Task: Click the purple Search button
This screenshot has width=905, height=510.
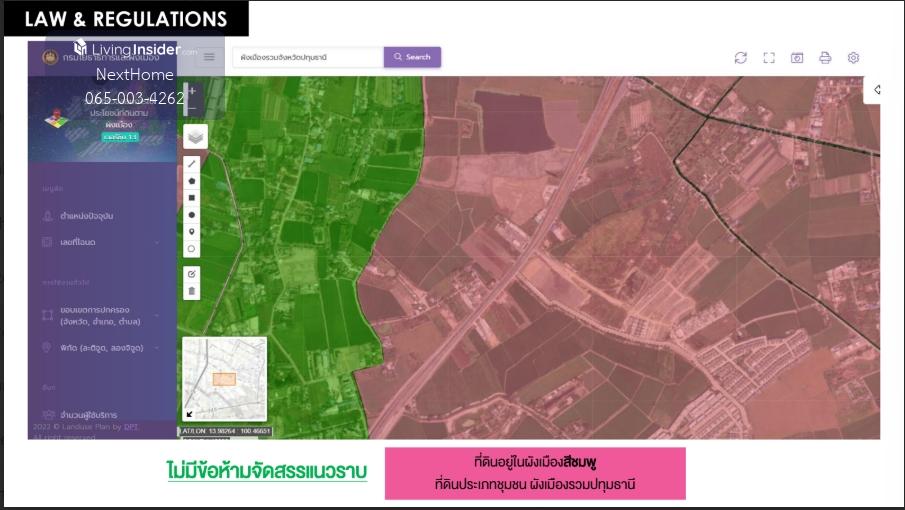Action: coord(412,57)
